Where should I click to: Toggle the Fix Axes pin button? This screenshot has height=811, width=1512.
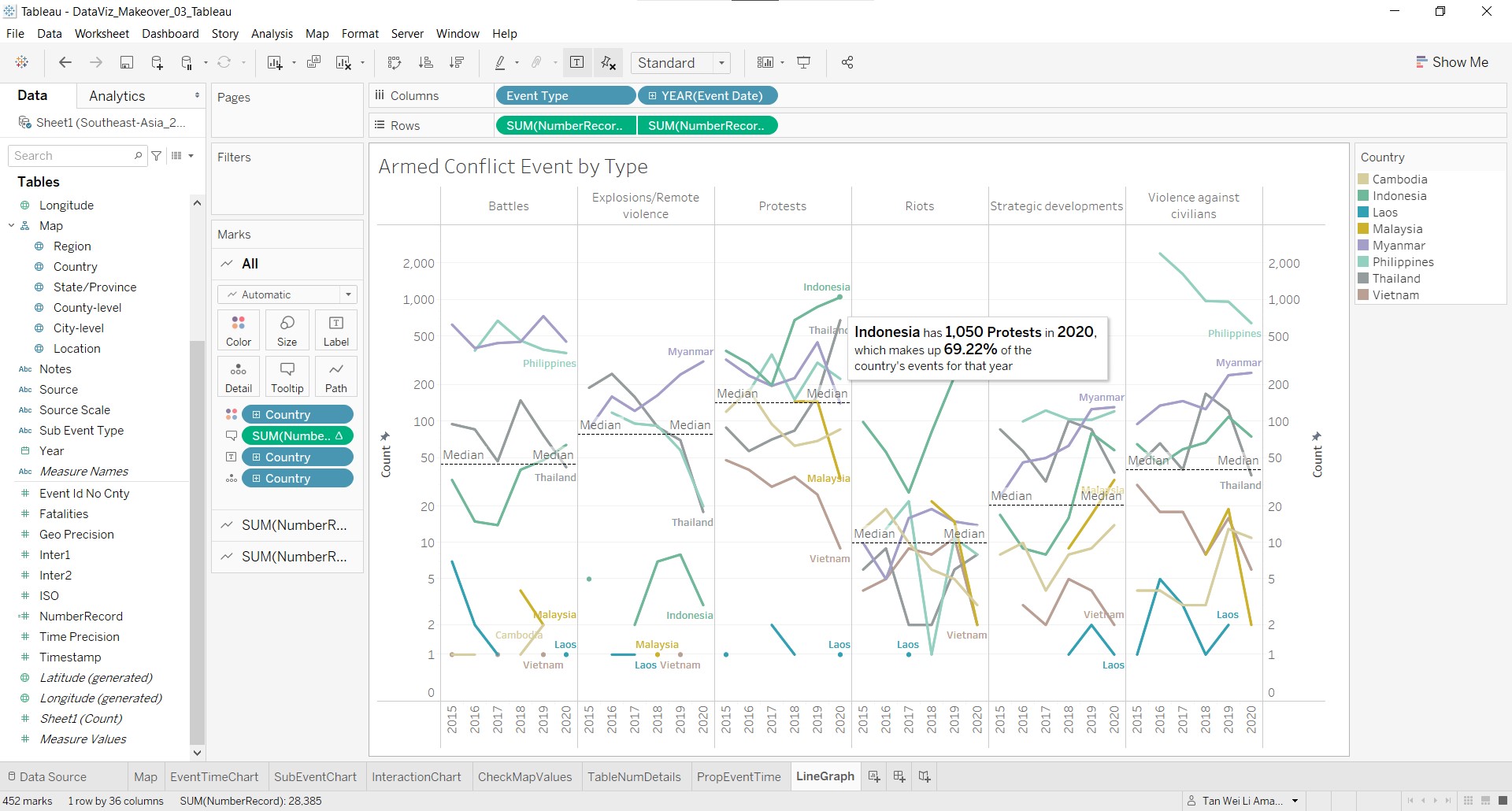pos(608,63)
